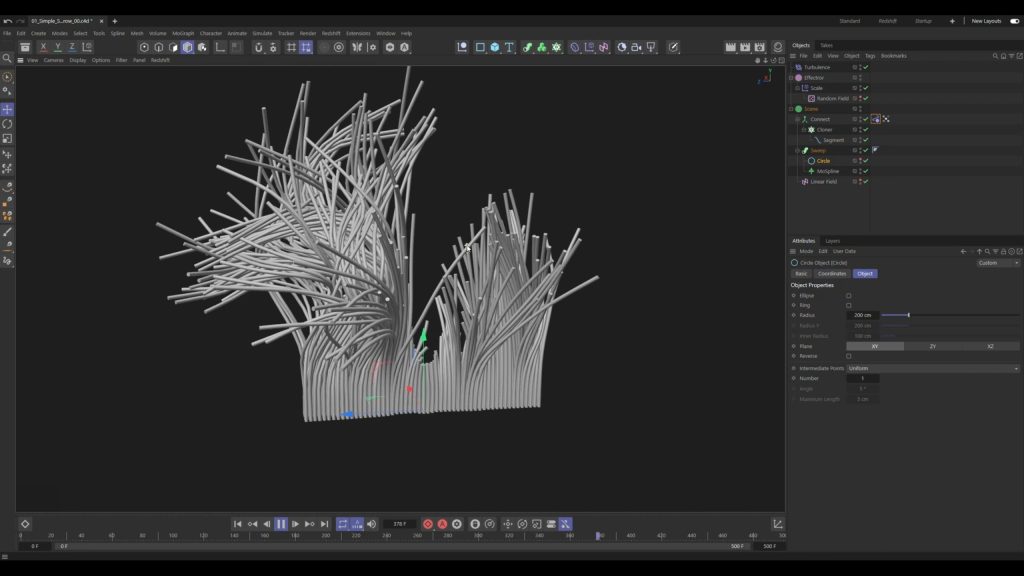This screenshot has height=576, width=1024.
Task: Toggle Turbulence enable checkmark
Action: [x=866, y=67]
